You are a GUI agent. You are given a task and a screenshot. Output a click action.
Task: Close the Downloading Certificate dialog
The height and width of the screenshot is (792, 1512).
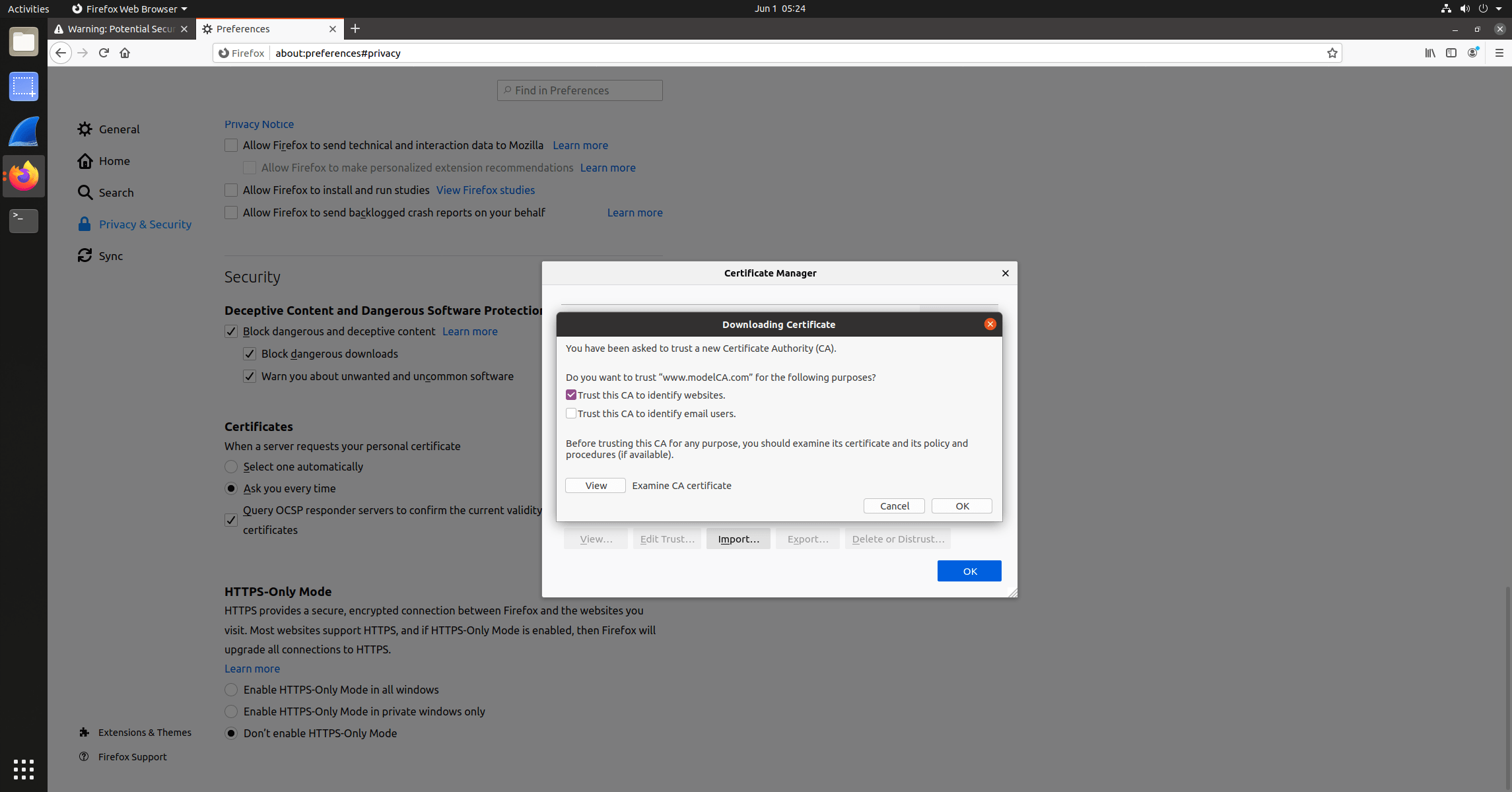(x=990, y=324)
